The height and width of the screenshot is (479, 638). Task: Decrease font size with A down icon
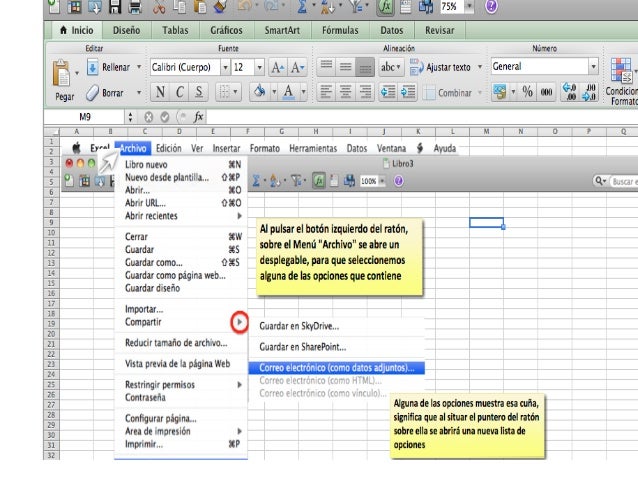coord(297,67)
